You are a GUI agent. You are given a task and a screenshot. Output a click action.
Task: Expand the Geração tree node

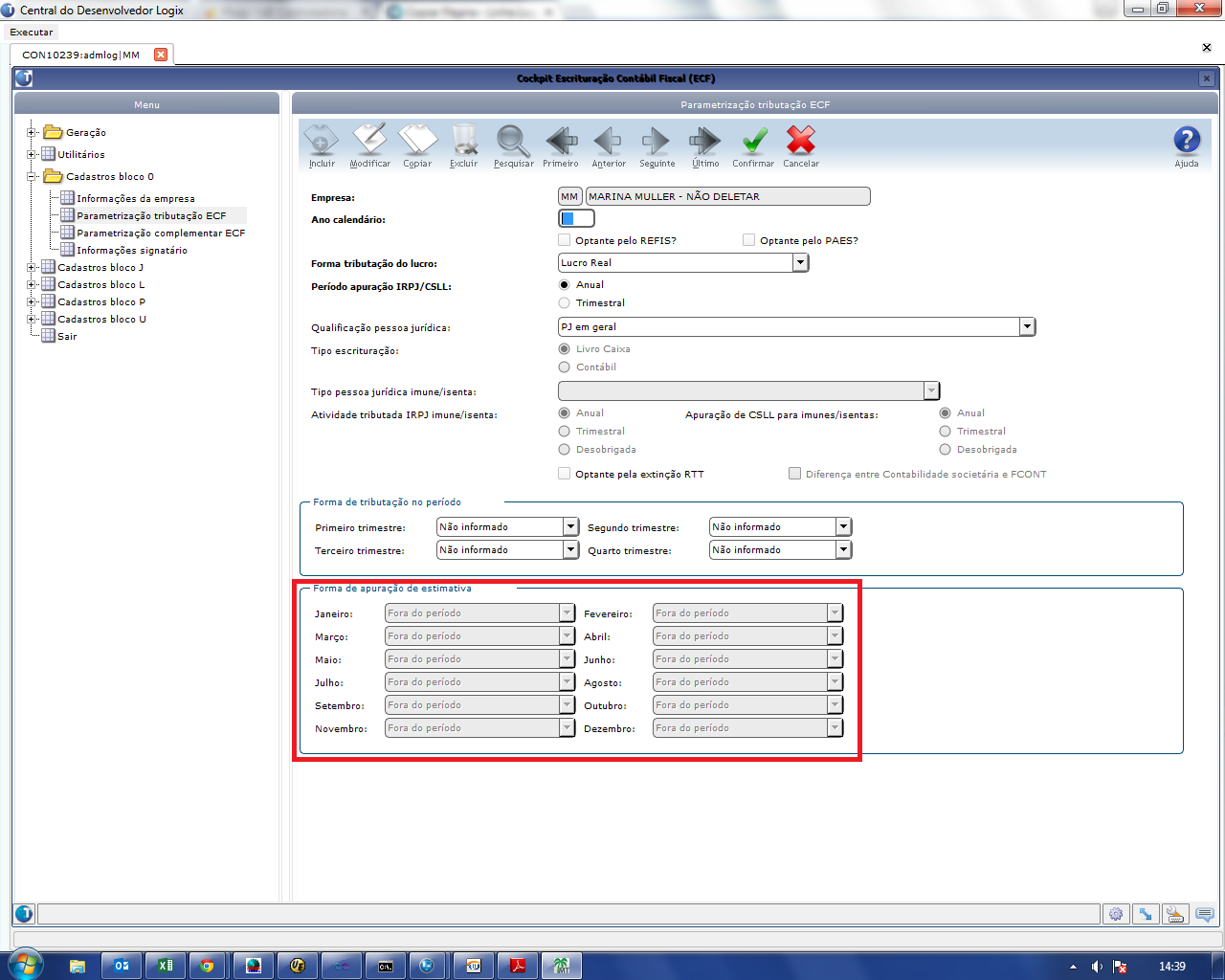pos(32,133)
